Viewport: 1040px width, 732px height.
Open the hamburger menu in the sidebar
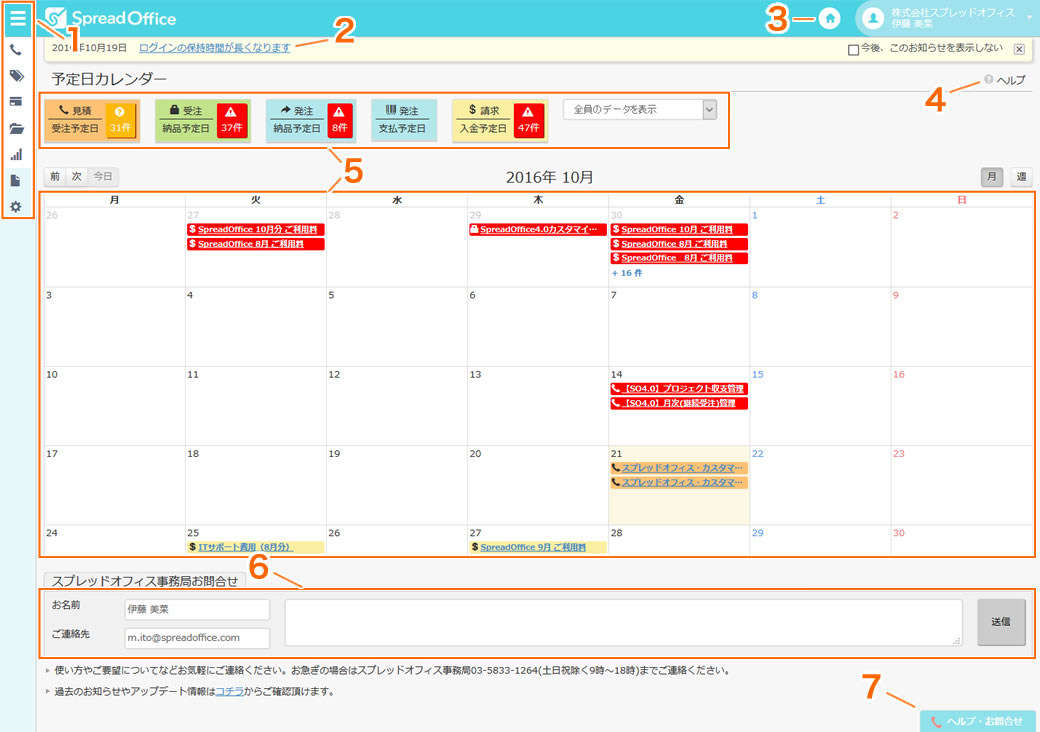tap(18, 19)
